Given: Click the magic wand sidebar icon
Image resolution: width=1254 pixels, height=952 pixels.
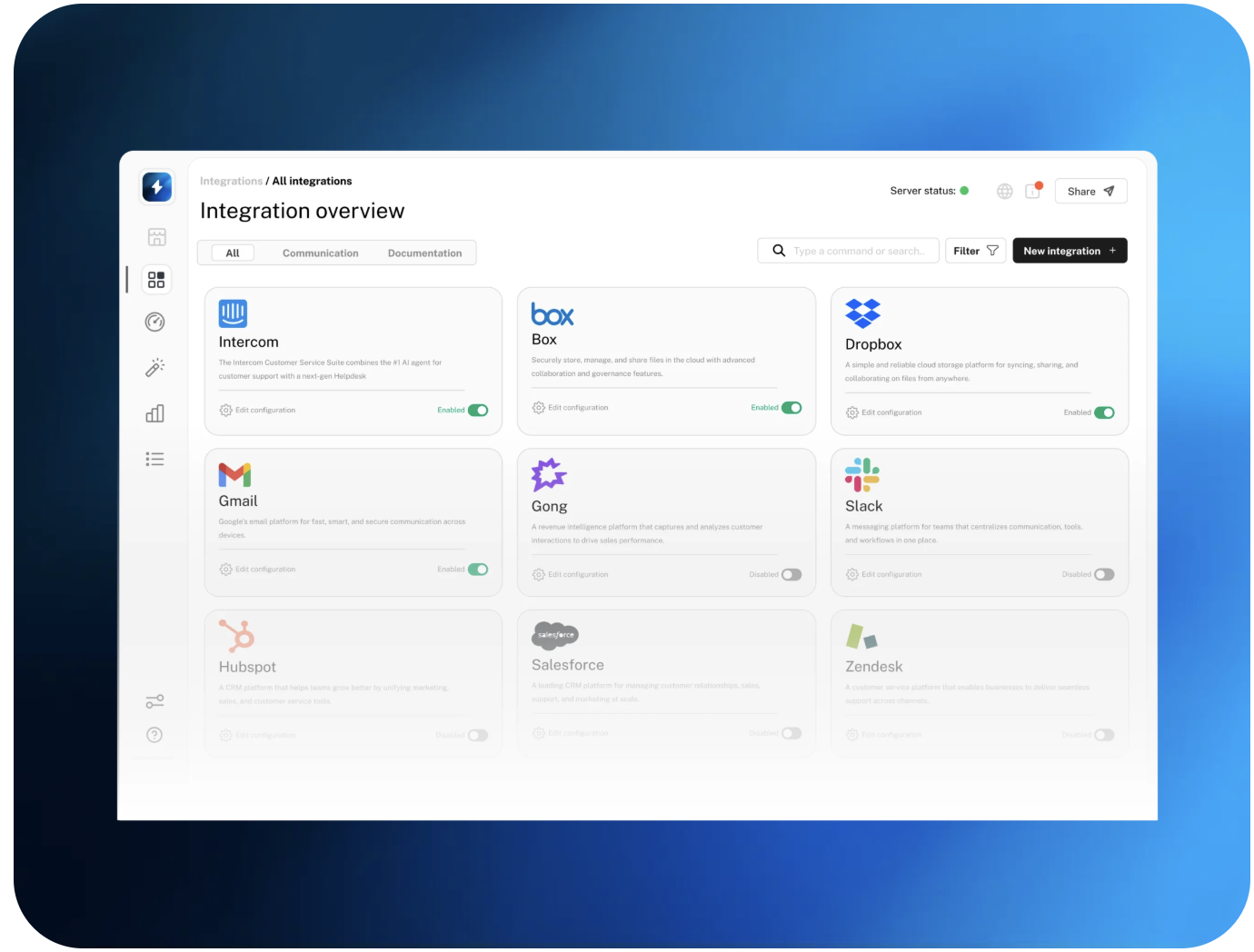Looking at the screenshot, I should [155, 367].
